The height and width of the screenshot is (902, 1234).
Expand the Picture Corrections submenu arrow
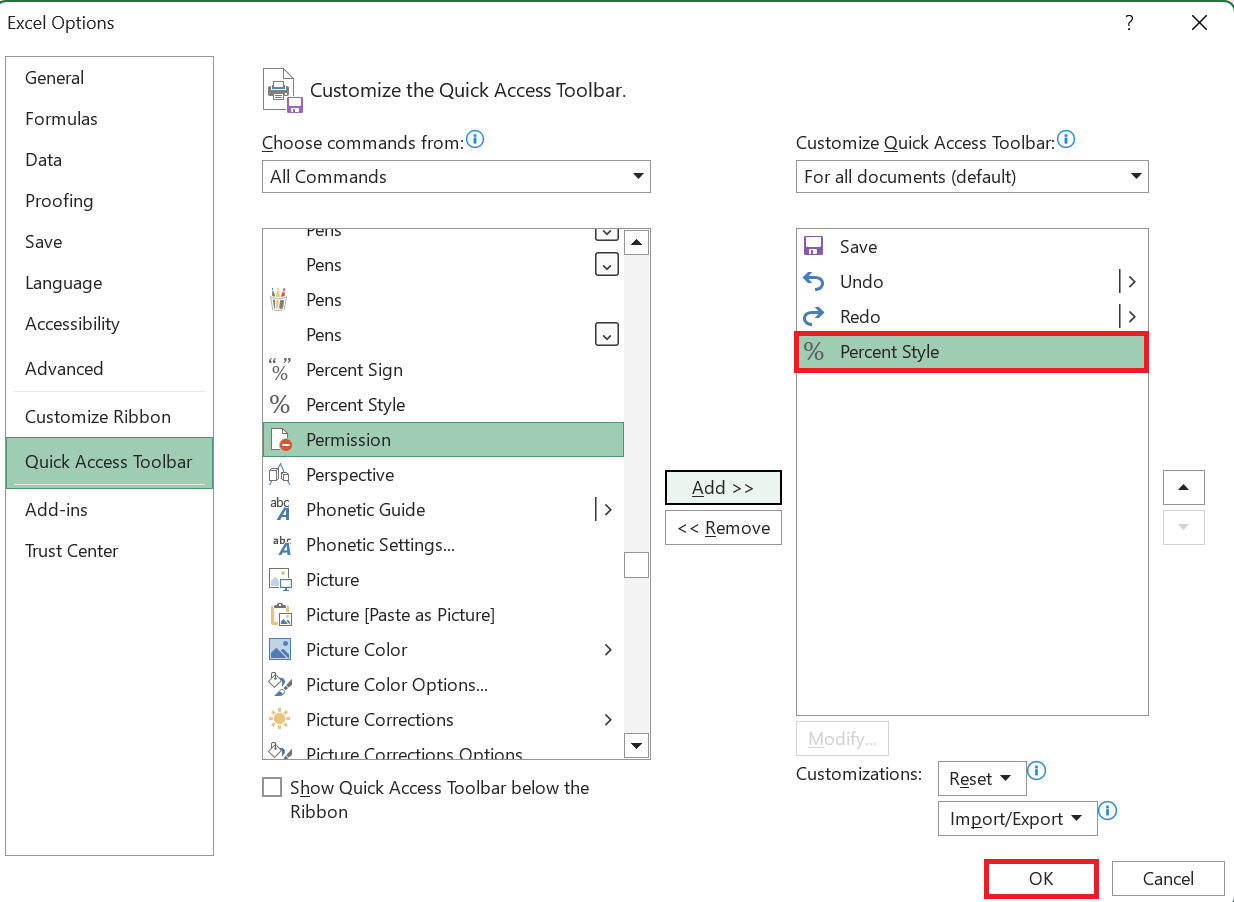pyautogui.click(x=608, y=720)
